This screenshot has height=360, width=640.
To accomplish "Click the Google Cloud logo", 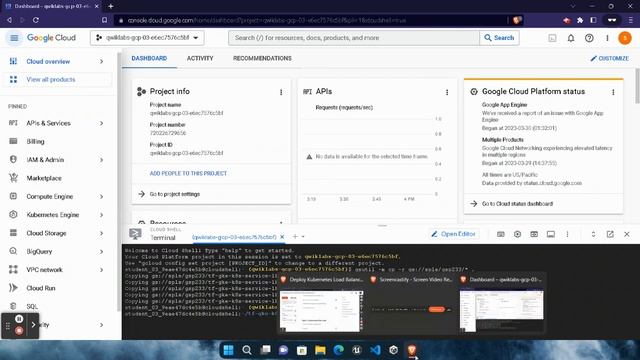I will [x=51, y=38].
